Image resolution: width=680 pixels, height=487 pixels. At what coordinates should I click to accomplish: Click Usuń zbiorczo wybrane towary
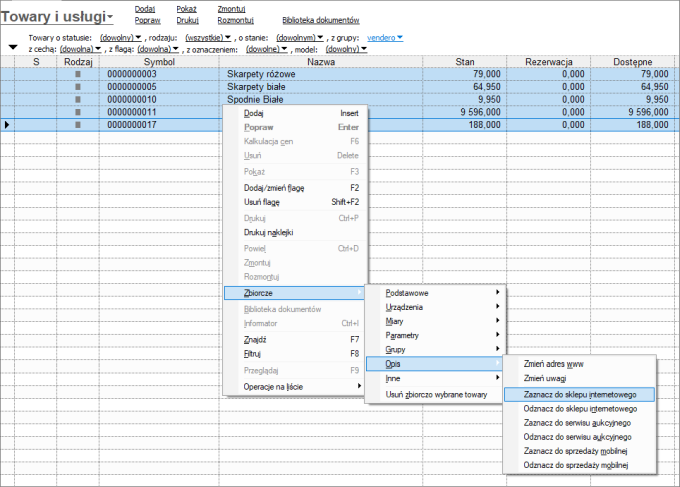(436, 395)
